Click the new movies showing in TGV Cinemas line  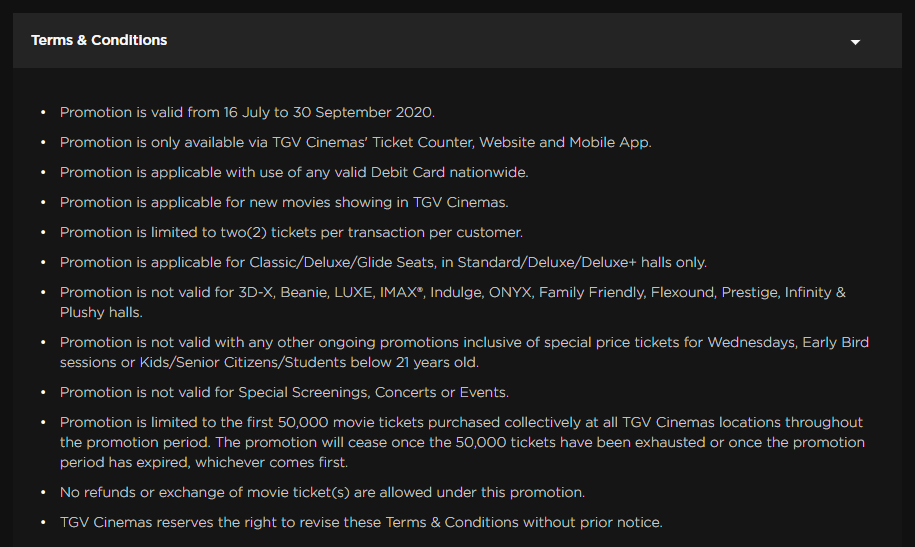pyautogui.click(x=284, y=202)
